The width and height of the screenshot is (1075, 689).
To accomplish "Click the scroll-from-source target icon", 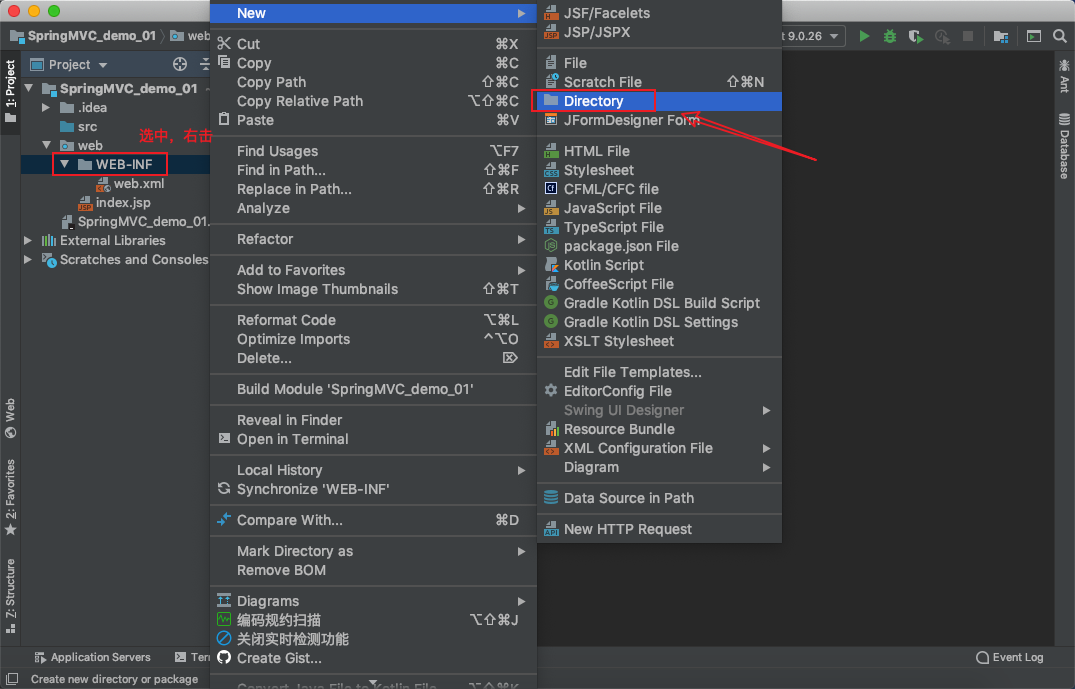I will tap(180, 64).
